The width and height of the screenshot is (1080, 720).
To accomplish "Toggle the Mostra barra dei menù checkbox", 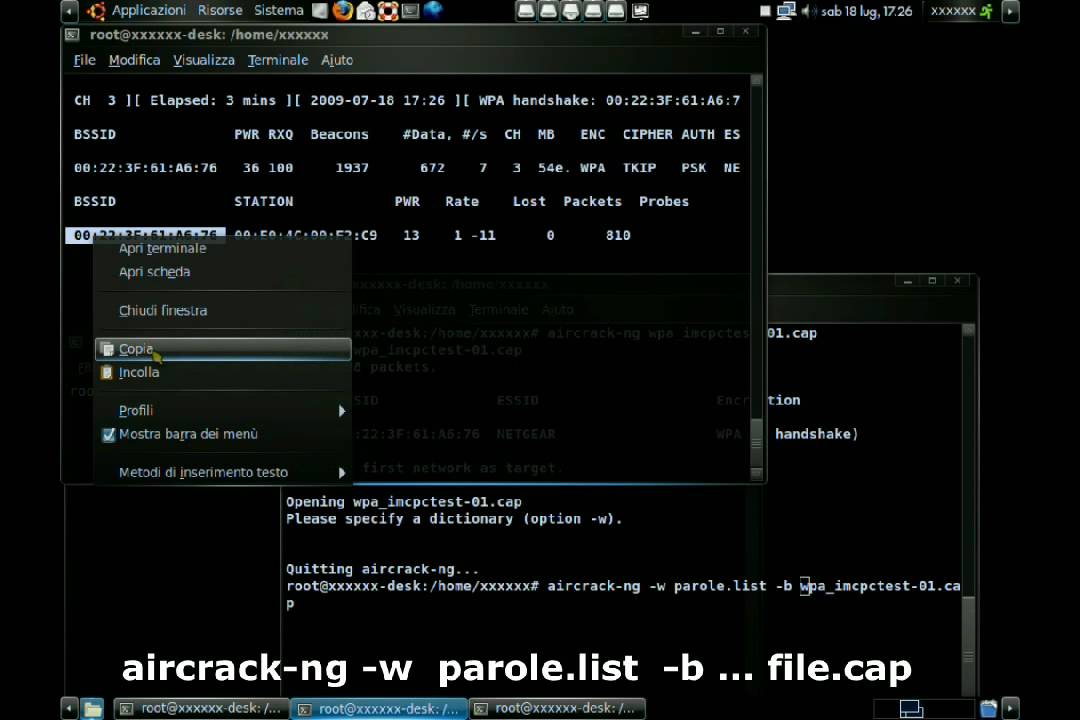I will [x=108, y=435].
